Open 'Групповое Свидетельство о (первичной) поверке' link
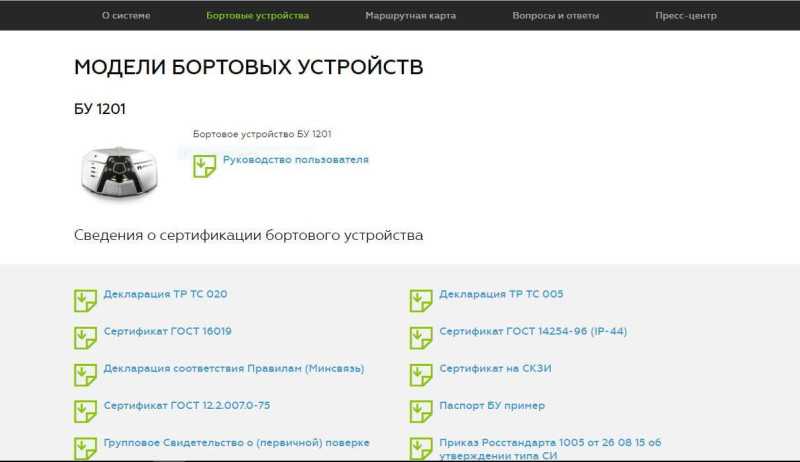 pos(236,443)
